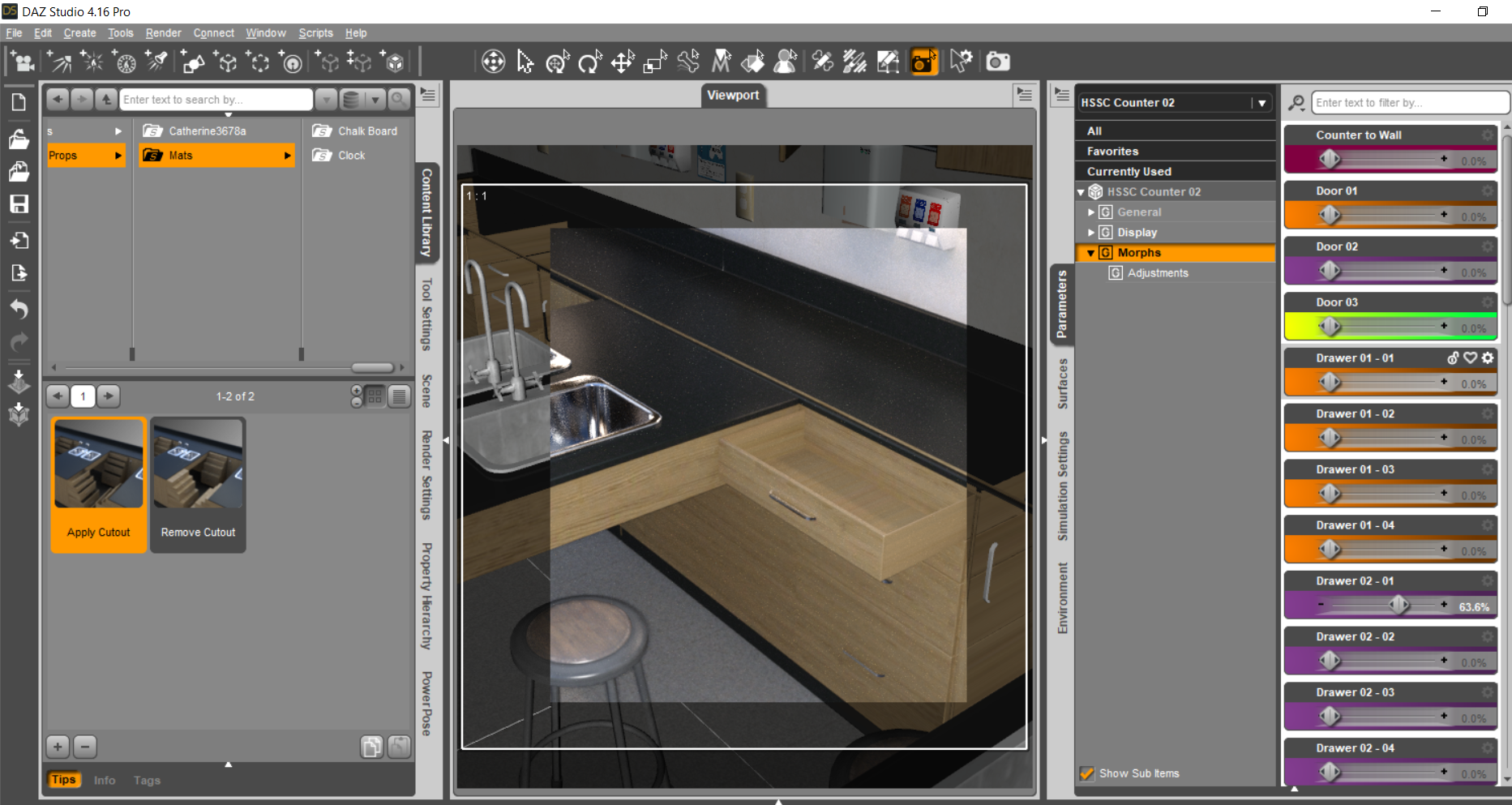Screen dimensions: 1512x805
Task: Click the Export file icon
Action: (x=19, y=273)
